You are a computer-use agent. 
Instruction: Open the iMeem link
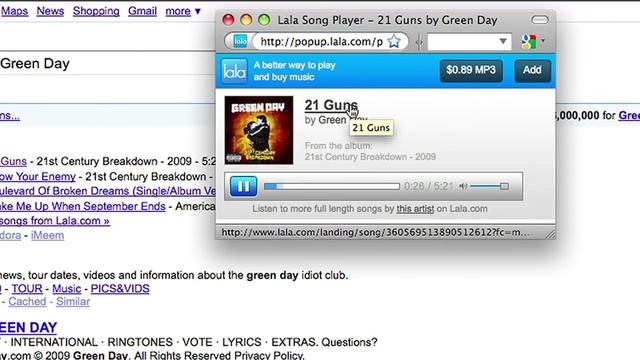47,236
